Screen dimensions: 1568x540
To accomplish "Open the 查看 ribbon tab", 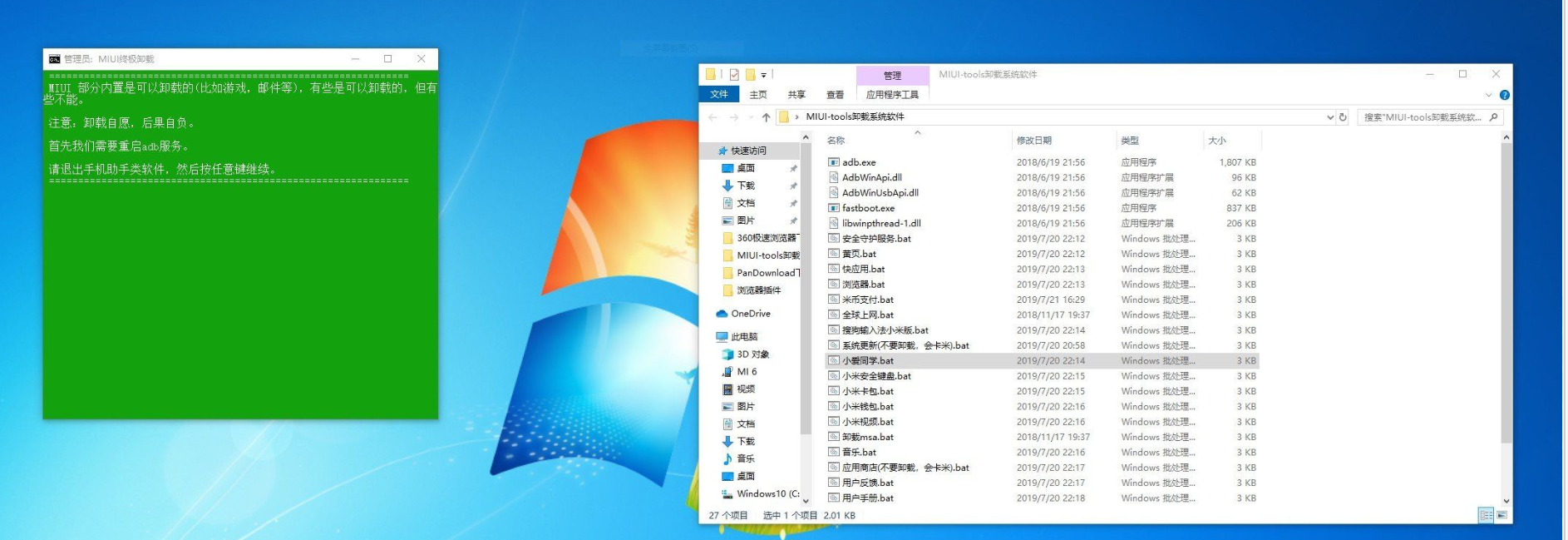I will (x=835, y=95).
